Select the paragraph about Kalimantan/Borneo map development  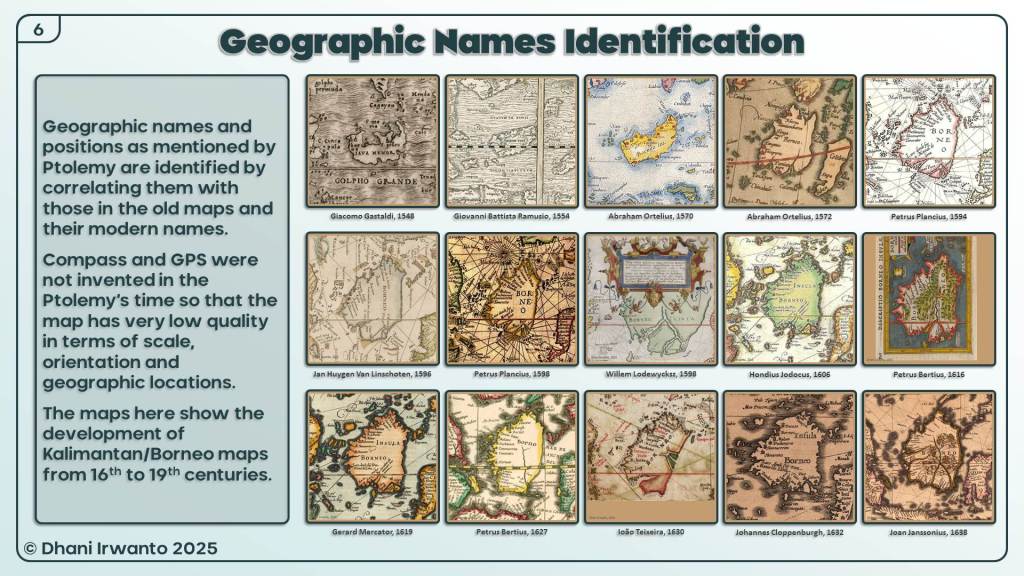(x=157, y=444)
